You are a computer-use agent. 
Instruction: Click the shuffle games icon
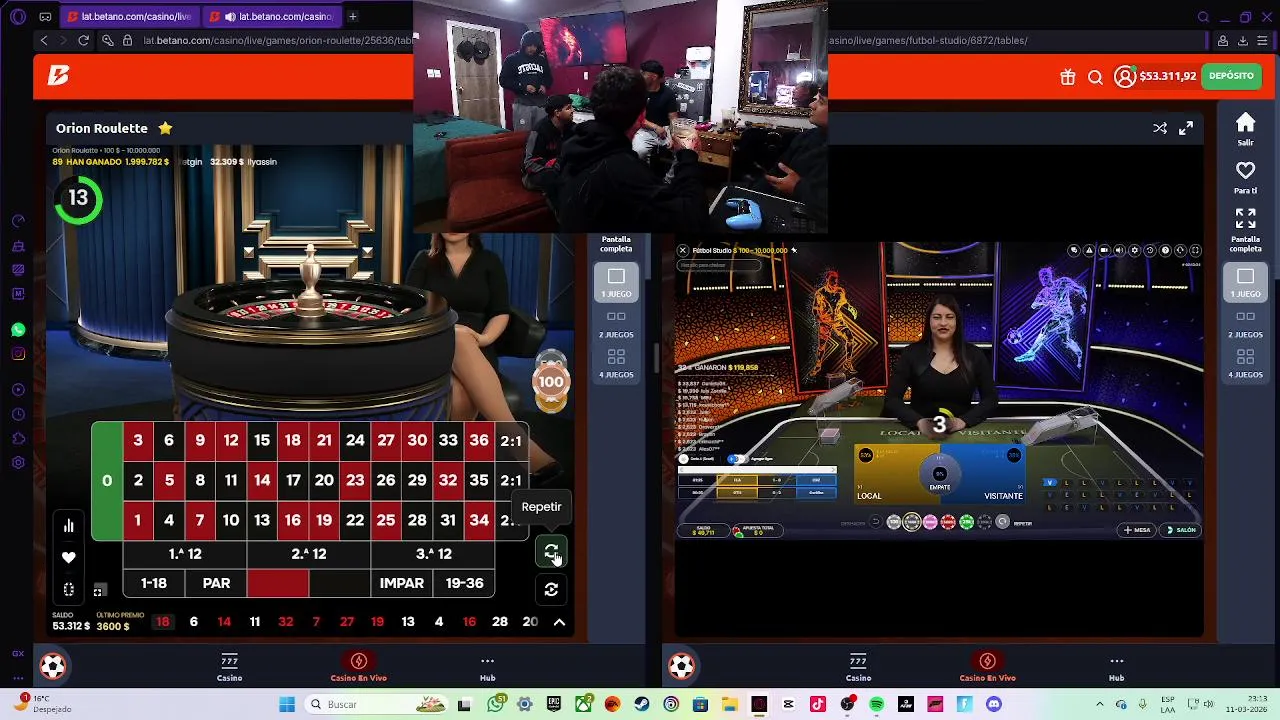[1160, 128]
